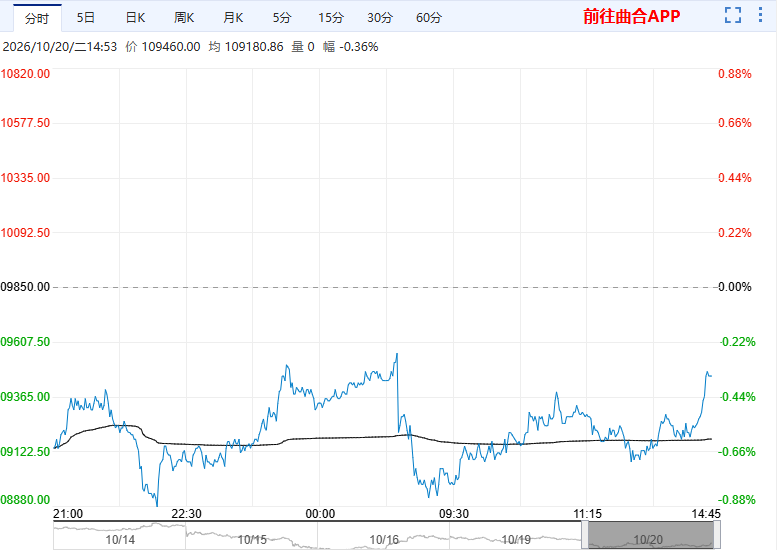
Task: Click the date 2026/10/20/二14:53 text
Action: tap(60, 47)
